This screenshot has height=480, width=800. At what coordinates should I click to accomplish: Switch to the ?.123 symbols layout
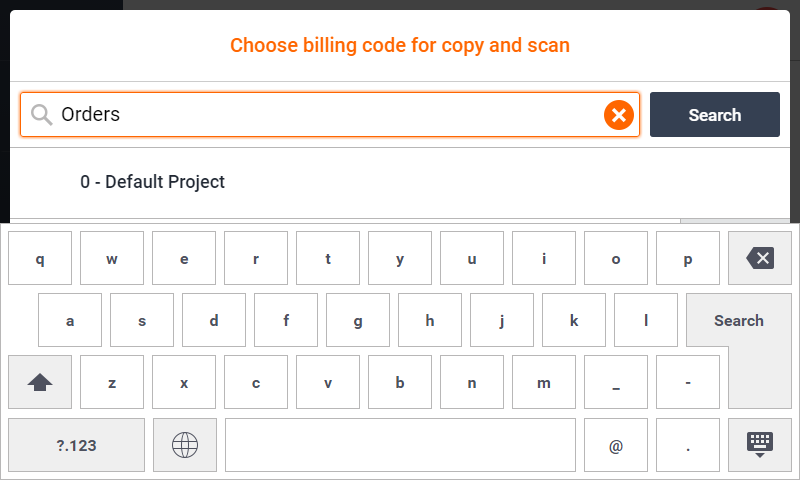tap(76, 445)
